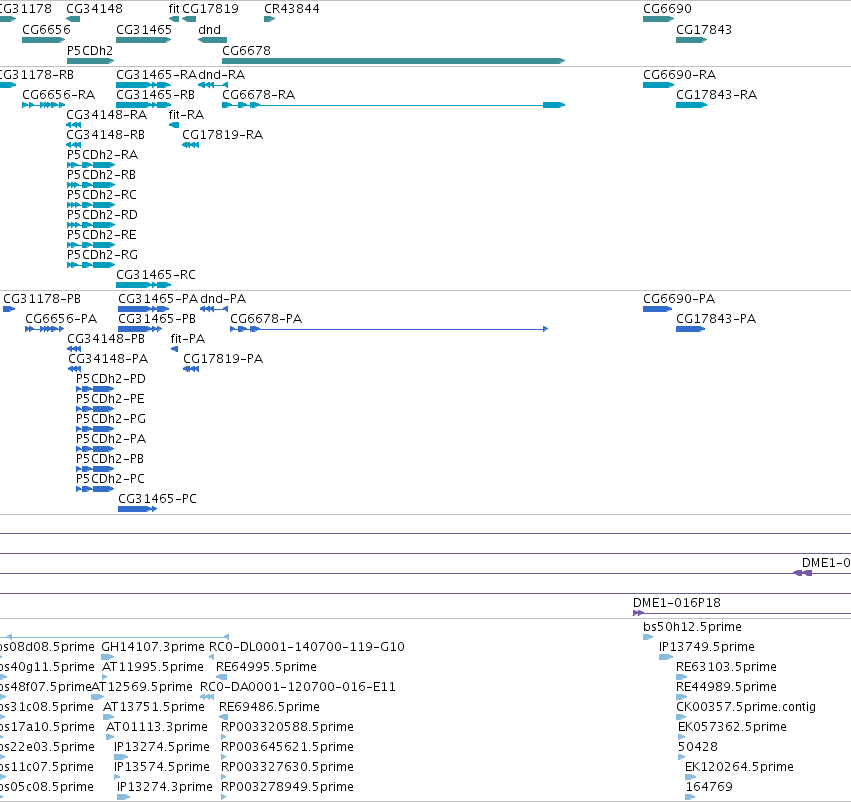Select transcript P5CDh2-RC

point(102,194)
